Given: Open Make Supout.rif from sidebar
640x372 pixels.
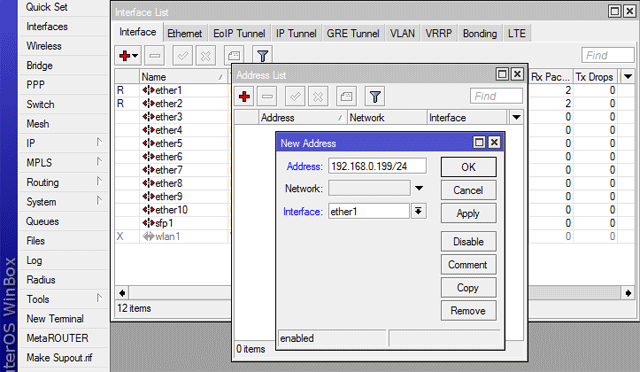Looking at the screenshot, I should [59, 358].
